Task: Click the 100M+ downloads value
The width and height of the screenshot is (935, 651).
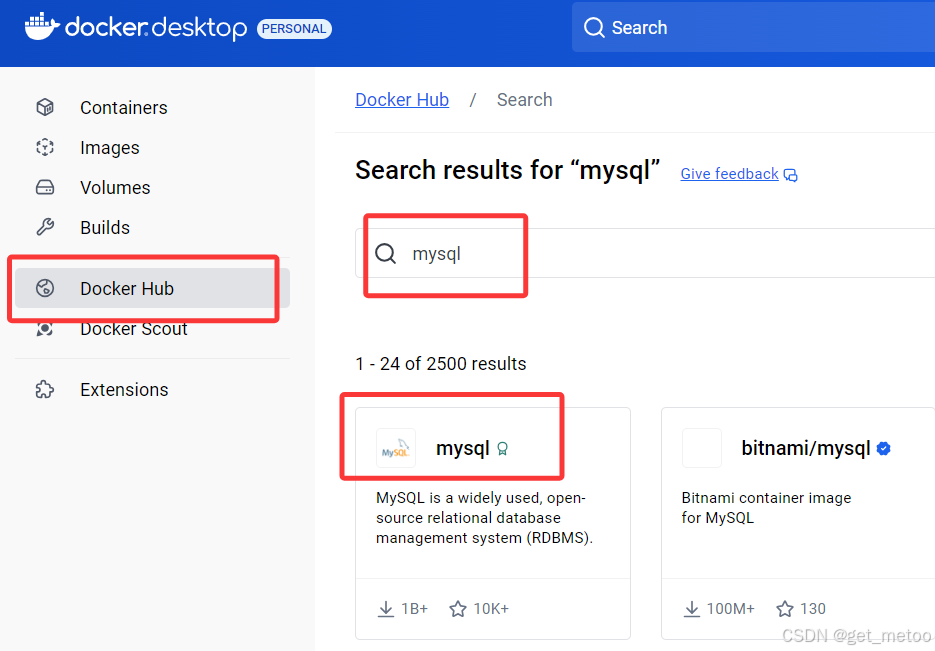Action: tap(730, 609)
